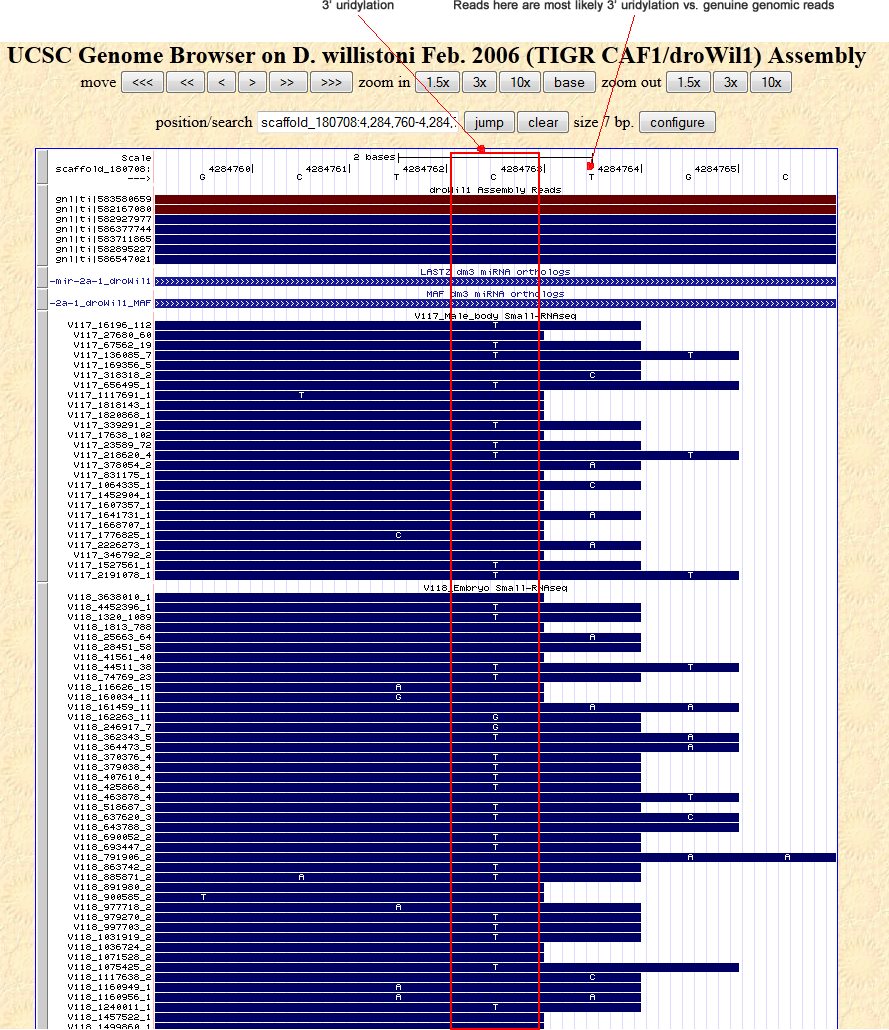This screenshot has width=889, height=1030.
Task: Zoom out by 1.5x
Action: tap(688, 82)
